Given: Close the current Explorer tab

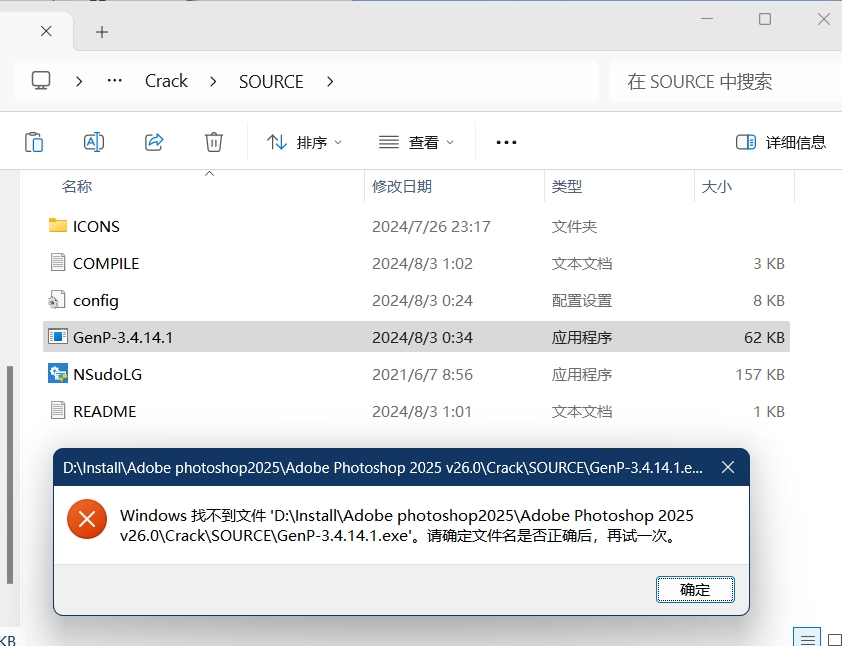Looking at the screenshot, I should click(46, 32).
